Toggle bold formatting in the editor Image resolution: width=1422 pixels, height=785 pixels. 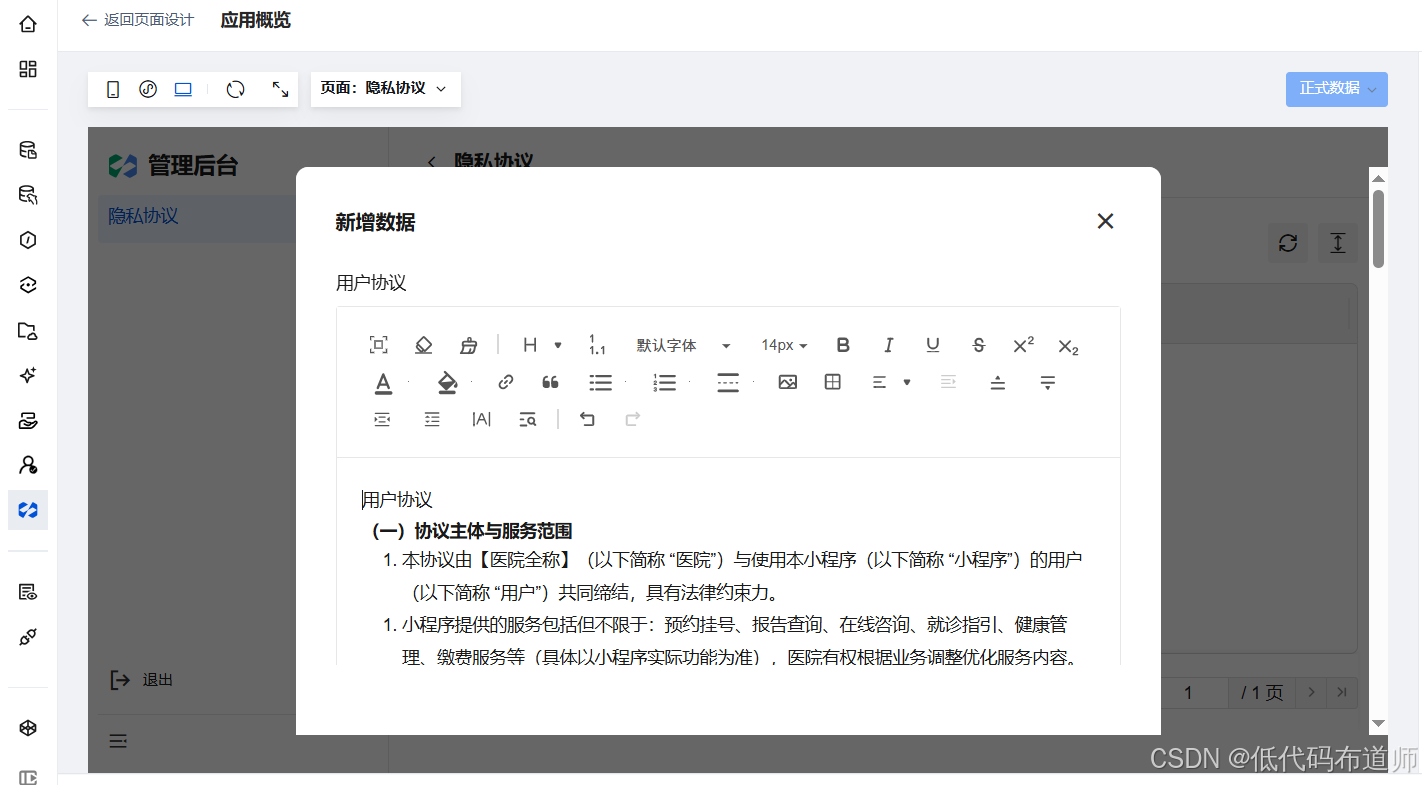(843, 345)
